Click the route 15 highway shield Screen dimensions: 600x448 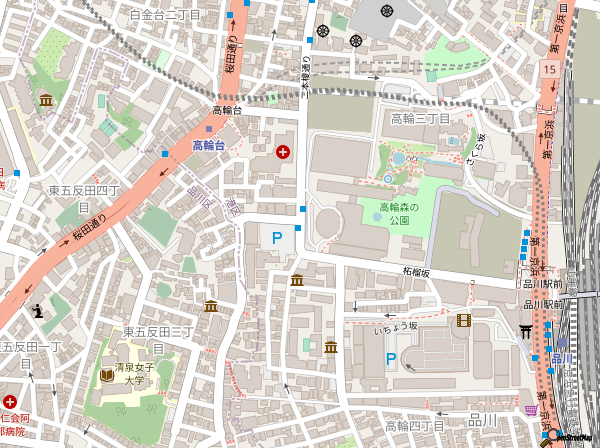click(549, 68)
